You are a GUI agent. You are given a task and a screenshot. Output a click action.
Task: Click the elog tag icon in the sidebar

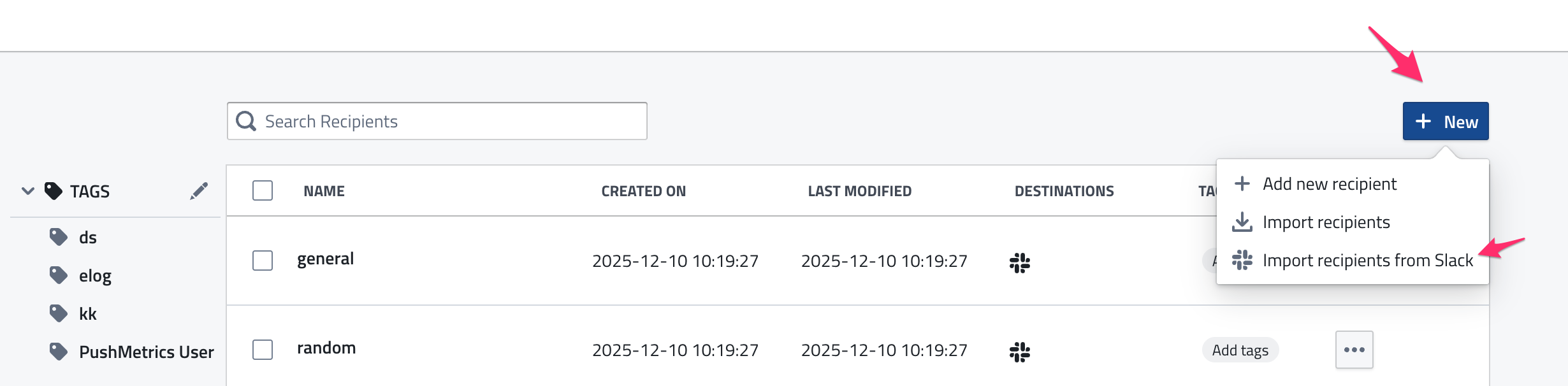coord(59,275)
